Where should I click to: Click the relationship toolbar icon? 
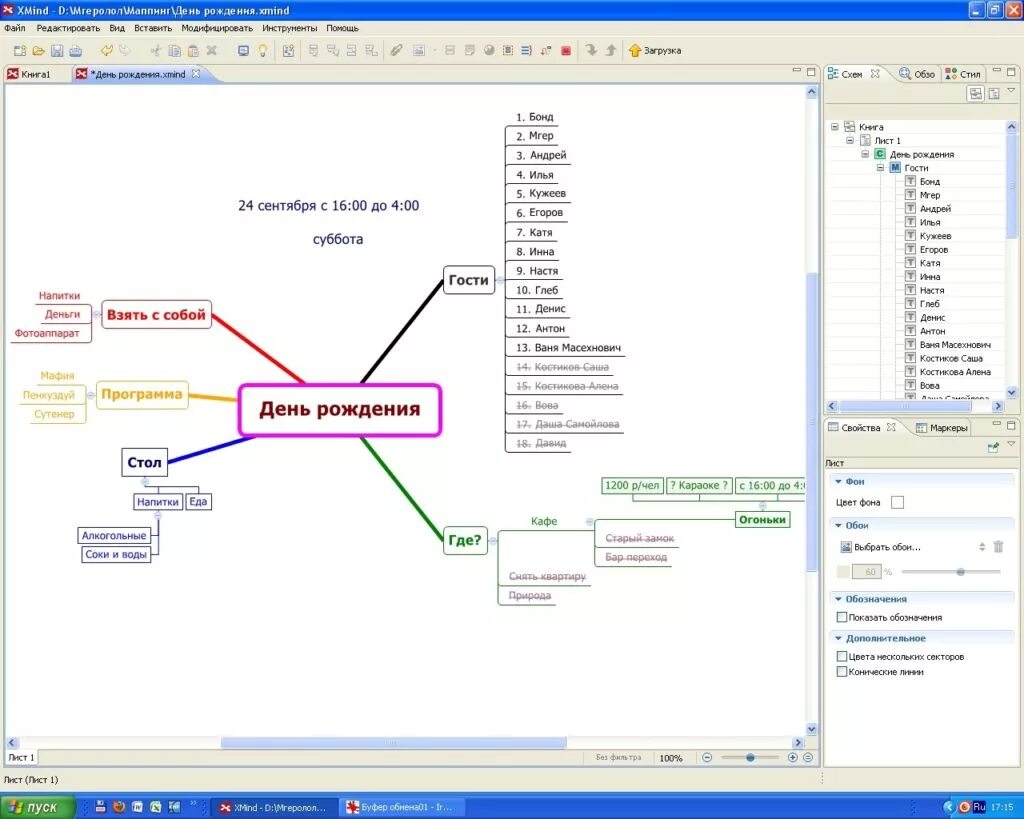click(546, 50)
